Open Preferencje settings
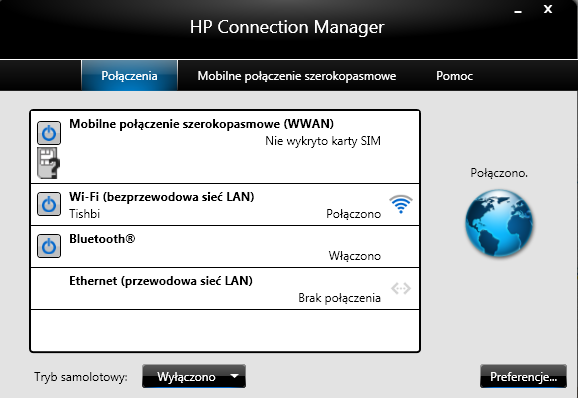This screenshot has width=578, height=398. pyautogui.click(x=523, y=376)
